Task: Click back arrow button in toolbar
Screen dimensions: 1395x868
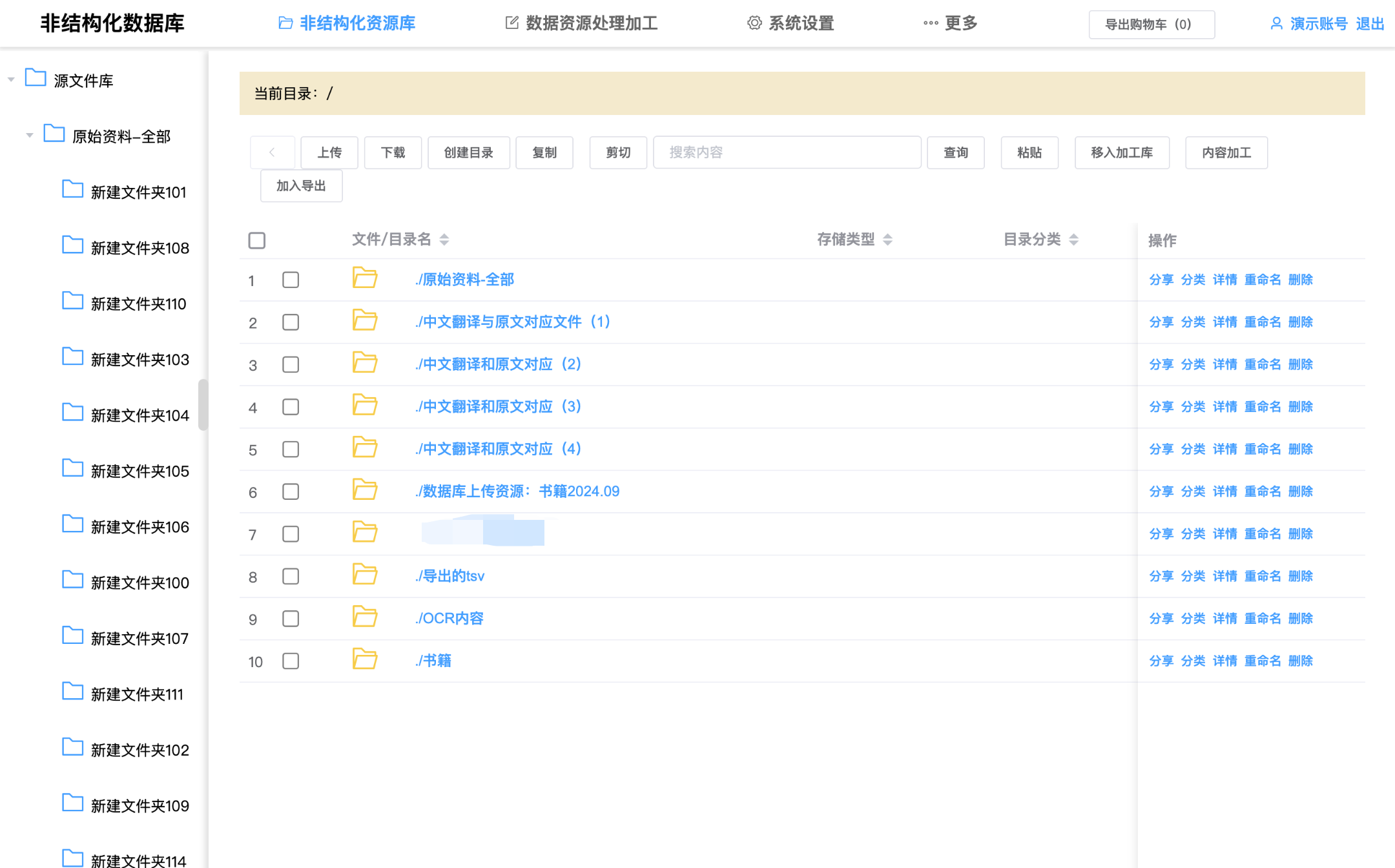Action: tap(273, 152)
